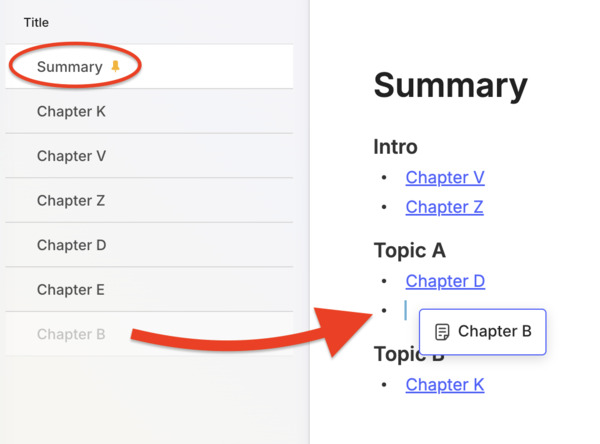Image resolution: width=600 pixels, height=444 pixels.
Task: Select the faded Chapter B list row
Action: 71,334
